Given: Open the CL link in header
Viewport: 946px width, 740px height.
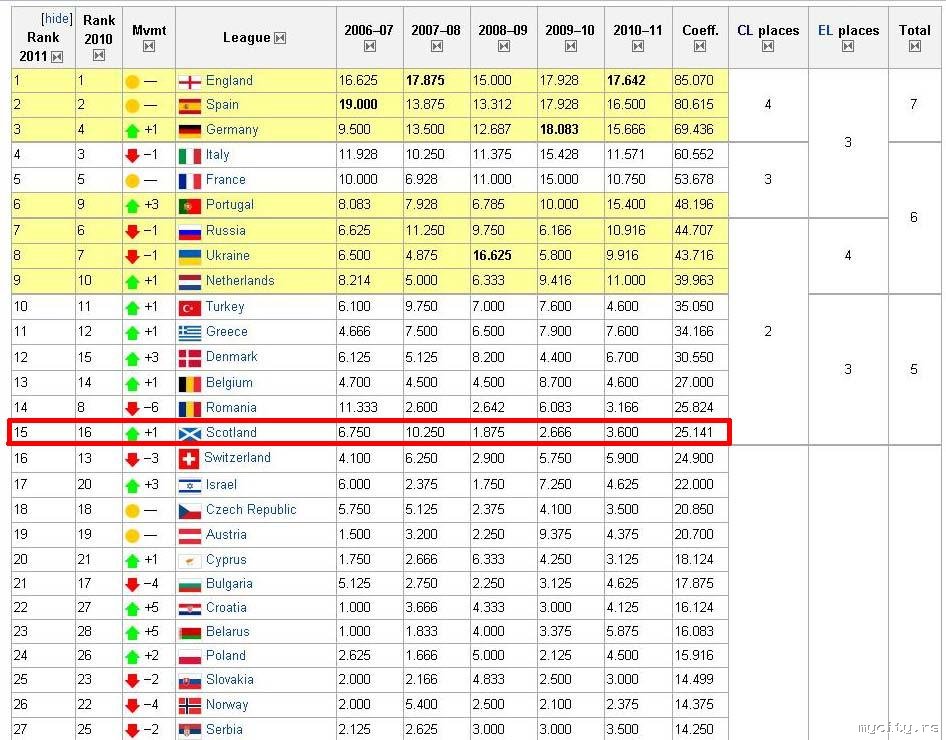Looking at the screenshot, I should click(x=744, y=31).
